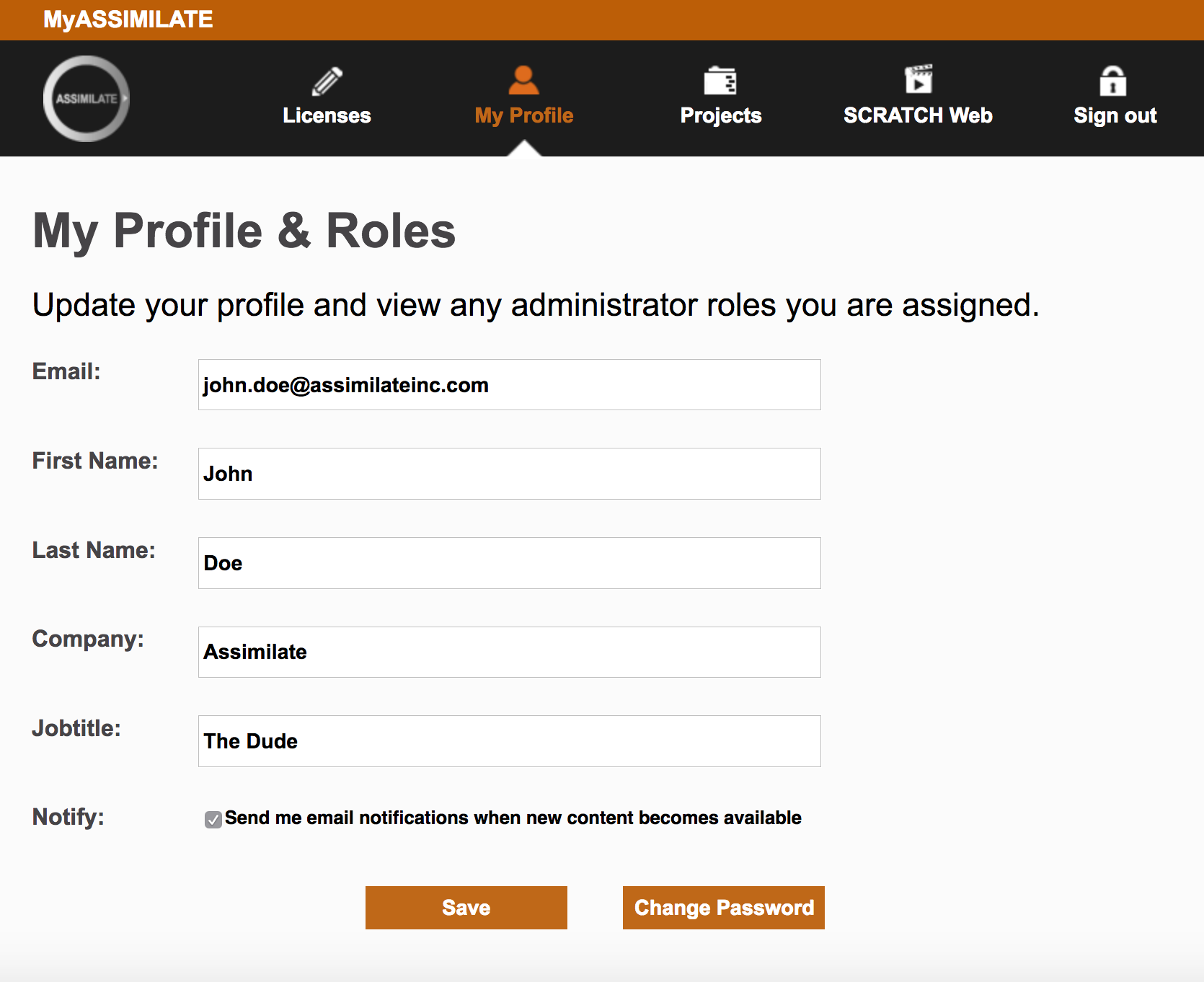
Task: Click the Sign out padlock icon
Action: click(1113, 81)
